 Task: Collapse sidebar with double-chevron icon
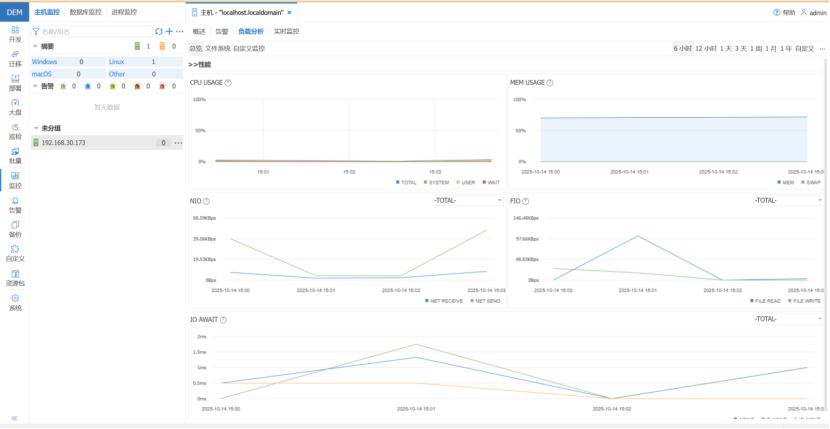(14, 418)
